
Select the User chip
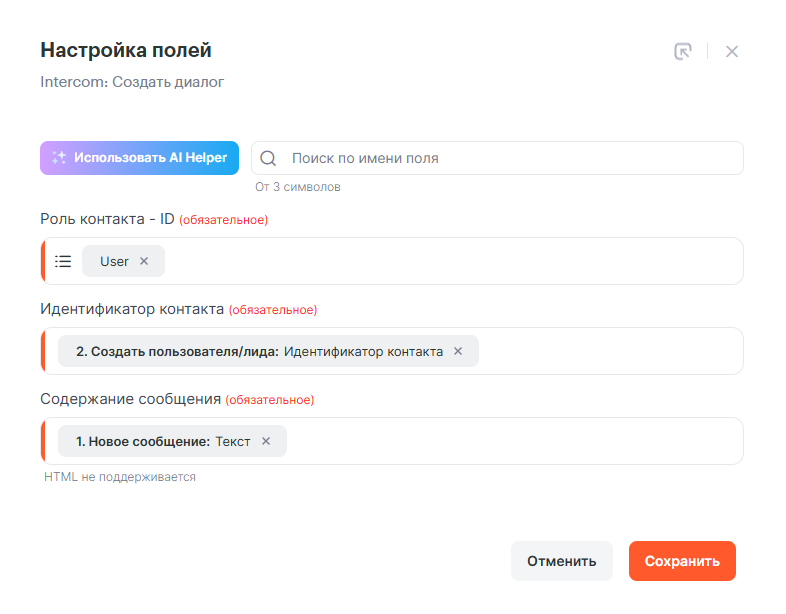114,261
